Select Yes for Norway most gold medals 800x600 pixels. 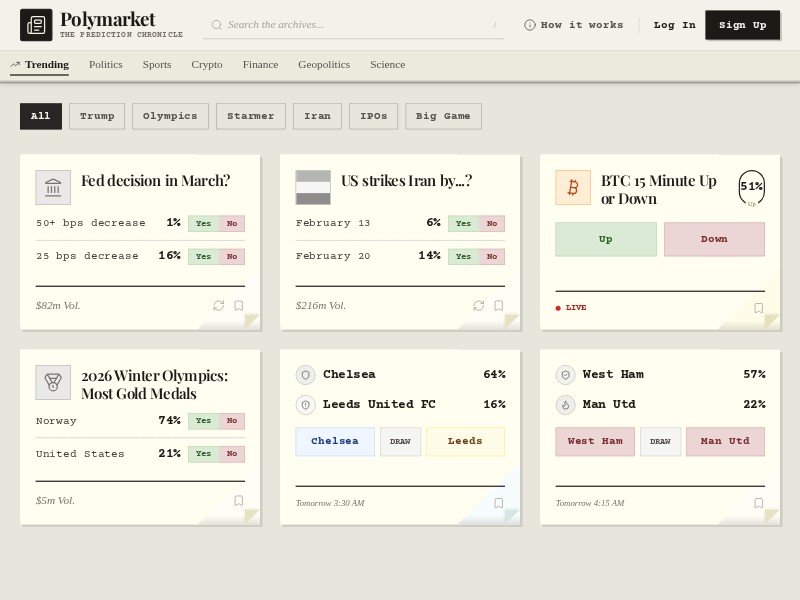click(203, 421)
